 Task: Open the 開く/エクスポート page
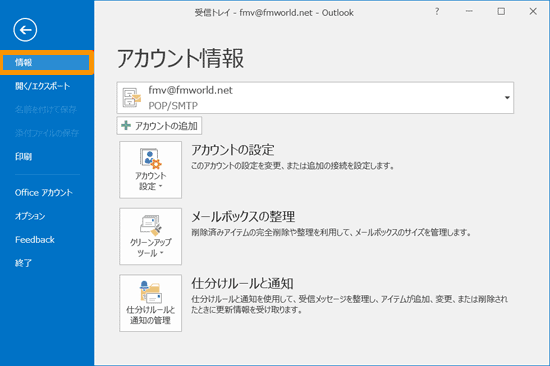[42, 86]
